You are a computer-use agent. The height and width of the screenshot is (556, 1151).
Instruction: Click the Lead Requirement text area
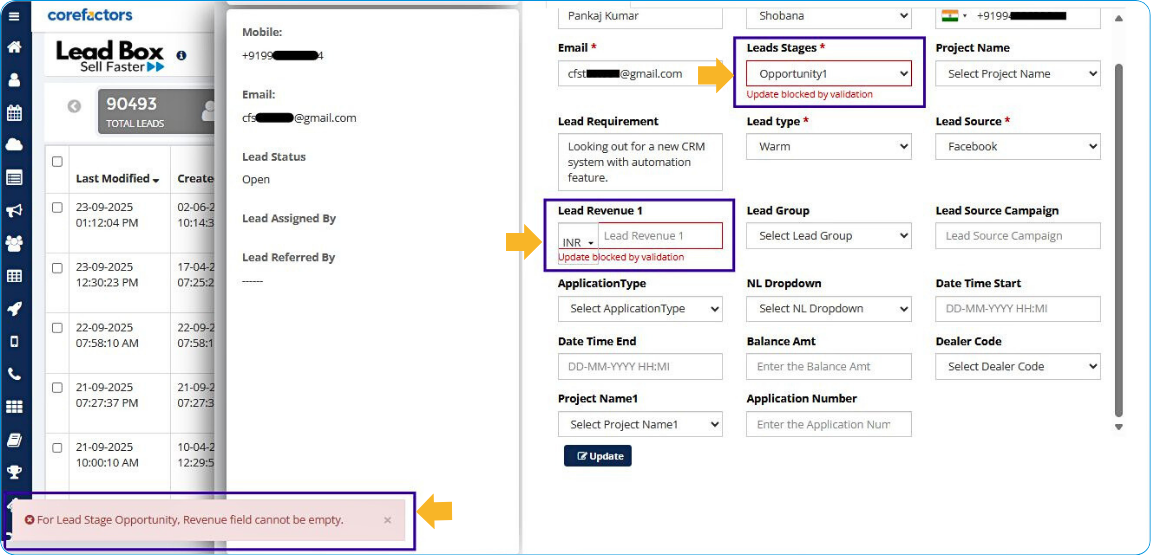pos(640,162)
